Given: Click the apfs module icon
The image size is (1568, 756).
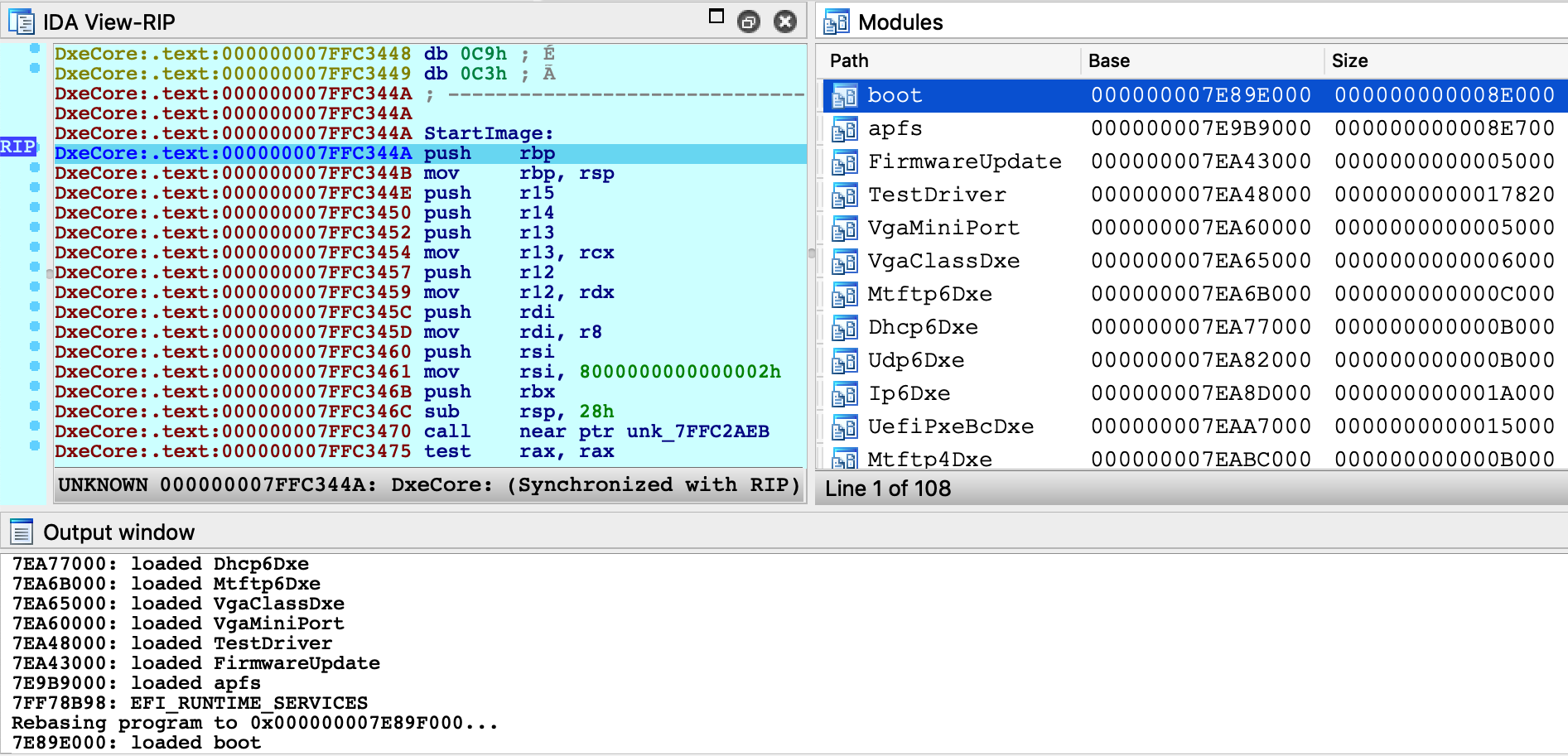Looking at the screenshot, I should 844,129.
